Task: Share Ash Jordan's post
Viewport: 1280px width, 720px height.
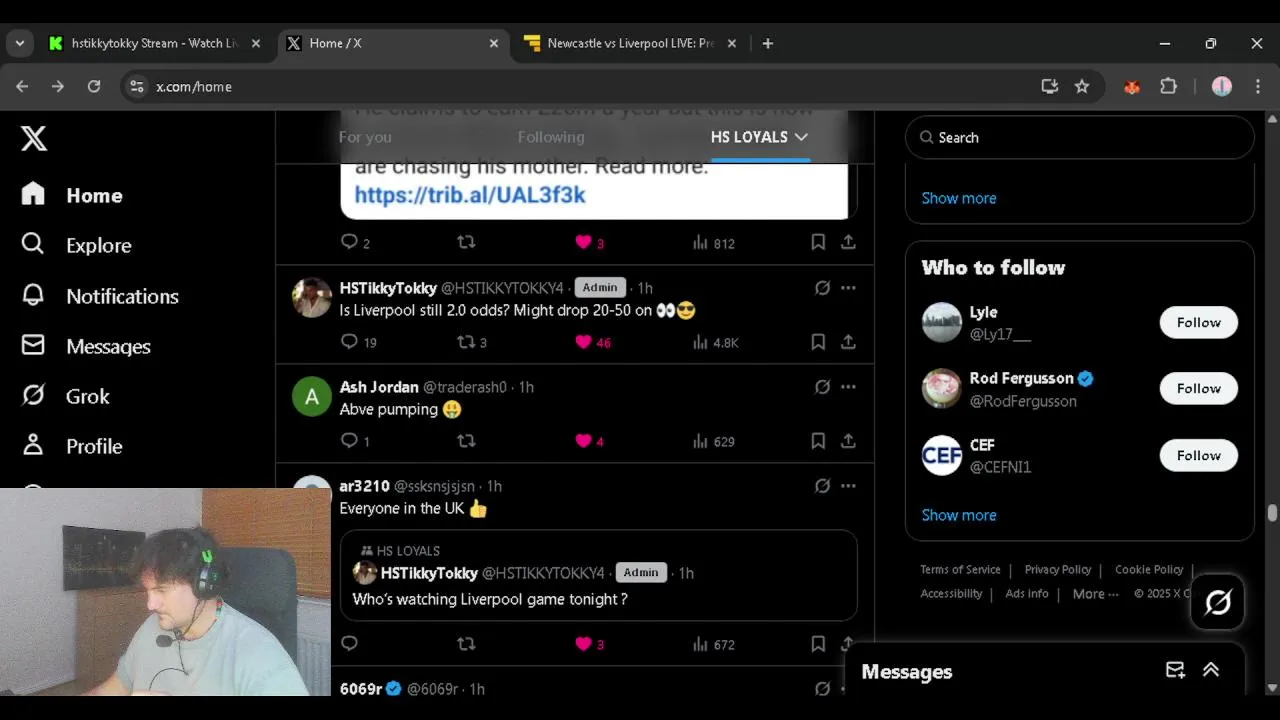Action: pyautogui.click(x=848, y=441)
